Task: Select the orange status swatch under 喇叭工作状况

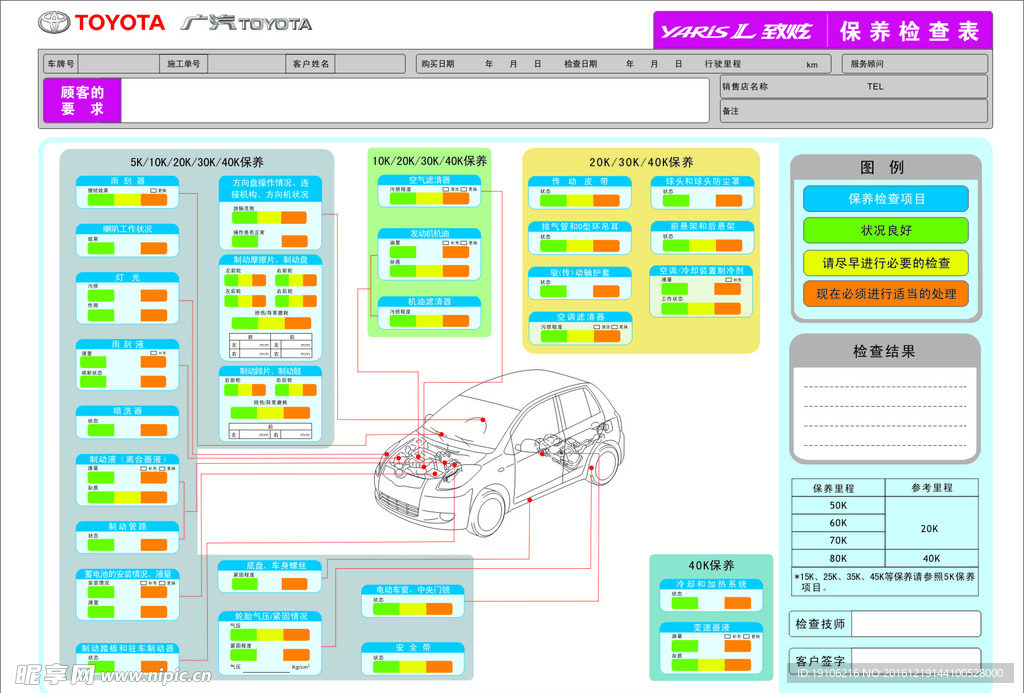Action: pos(153,248)
